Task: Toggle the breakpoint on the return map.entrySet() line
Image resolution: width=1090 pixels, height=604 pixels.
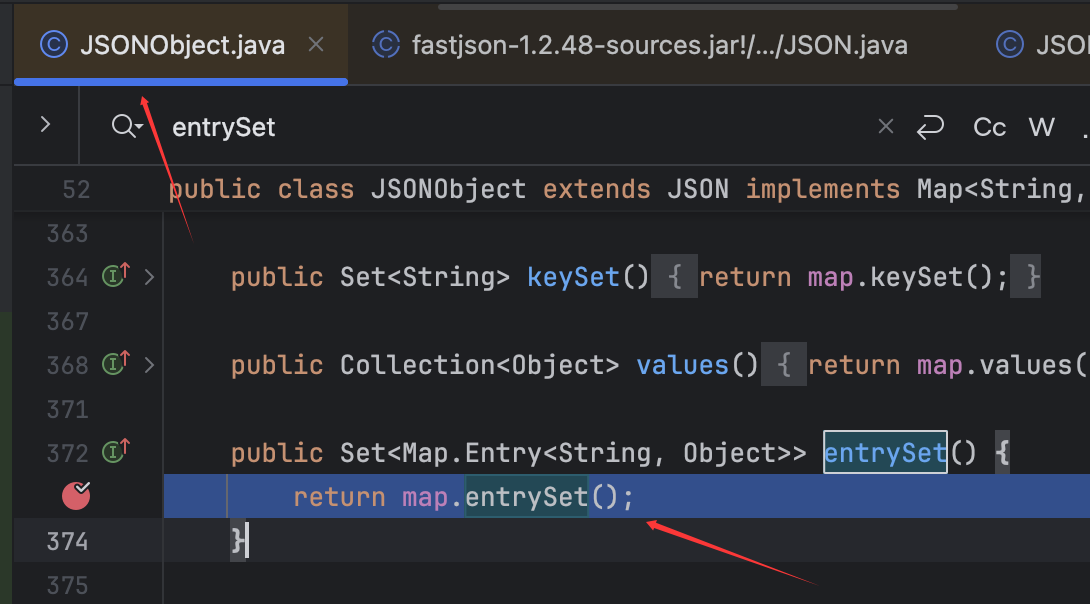Action: pos(76,496)
